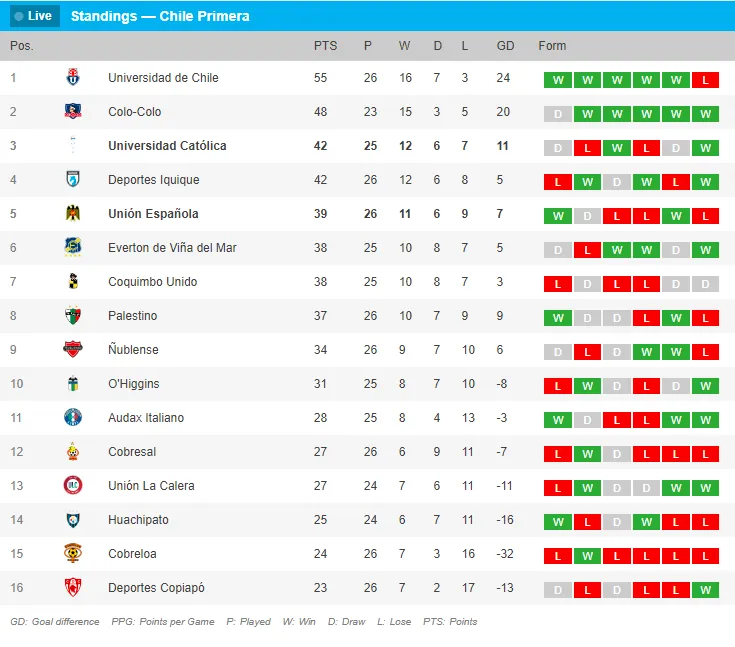Open the Coquimbo Unido team page
735x647 pixels.
[153, 282]
